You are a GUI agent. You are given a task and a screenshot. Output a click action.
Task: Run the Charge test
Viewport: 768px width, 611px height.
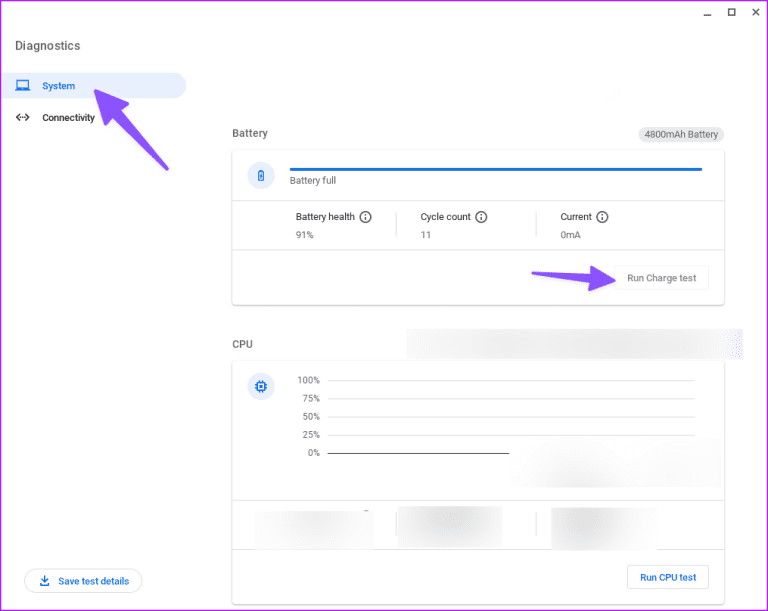tap(661, 278)
